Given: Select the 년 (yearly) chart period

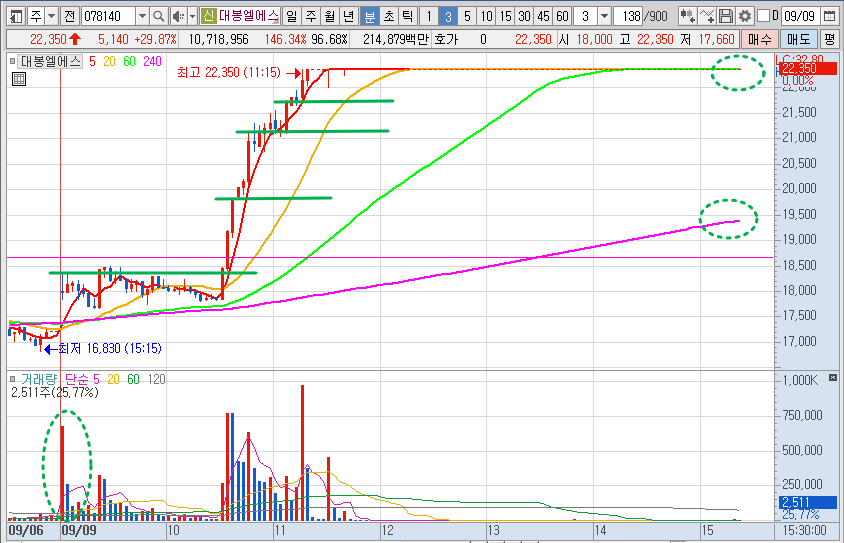Looking at the screenshot, I should (x=348, y=17).
